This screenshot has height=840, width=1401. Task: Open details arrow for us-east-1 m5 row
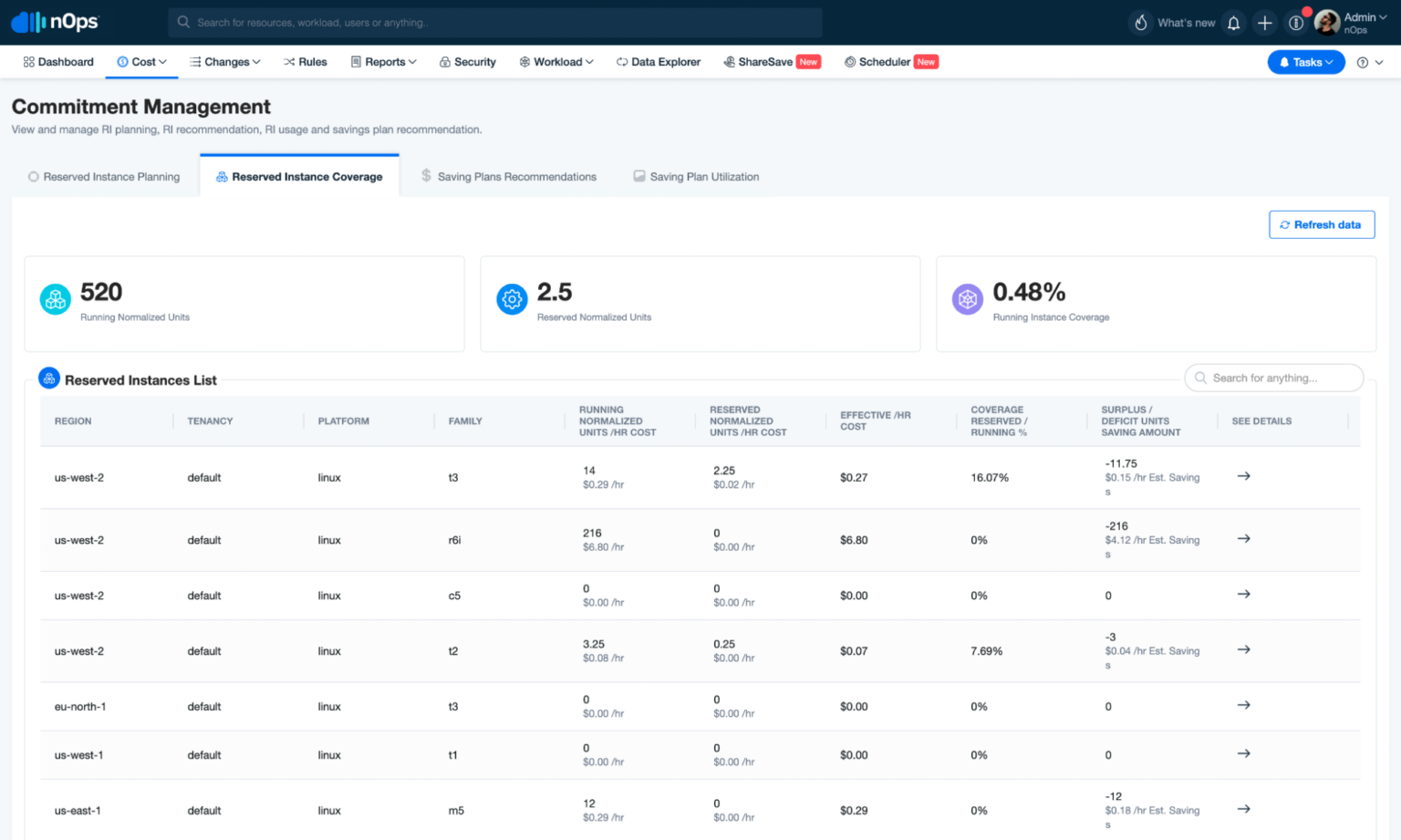1243,808
